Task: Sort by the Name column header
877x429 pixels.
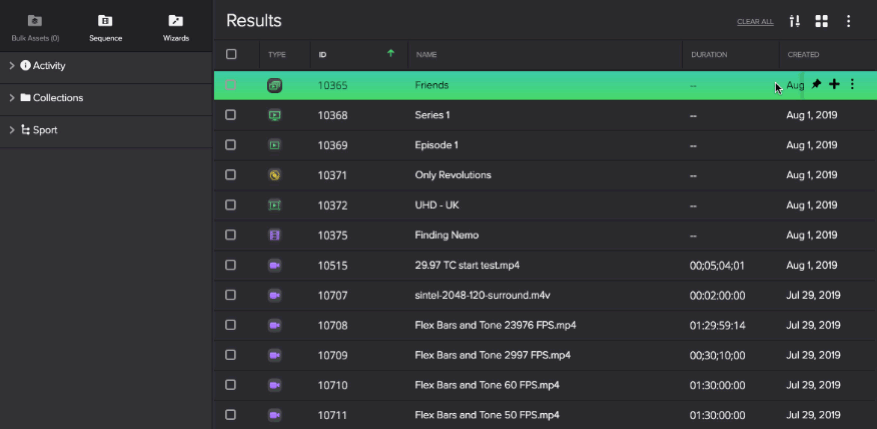Action: (427, 54)
